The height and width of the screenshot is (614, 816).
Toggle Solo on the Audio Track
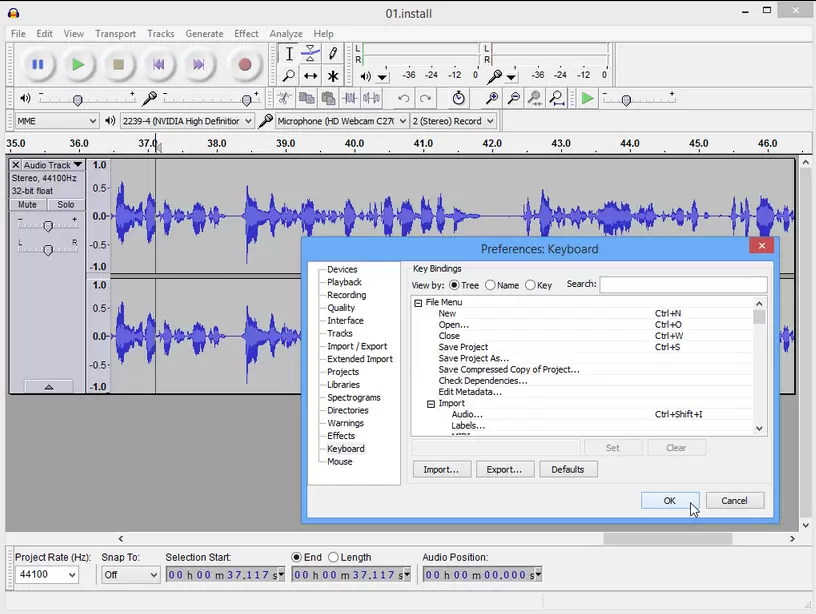pyautogui.click(x=66, y=204)
